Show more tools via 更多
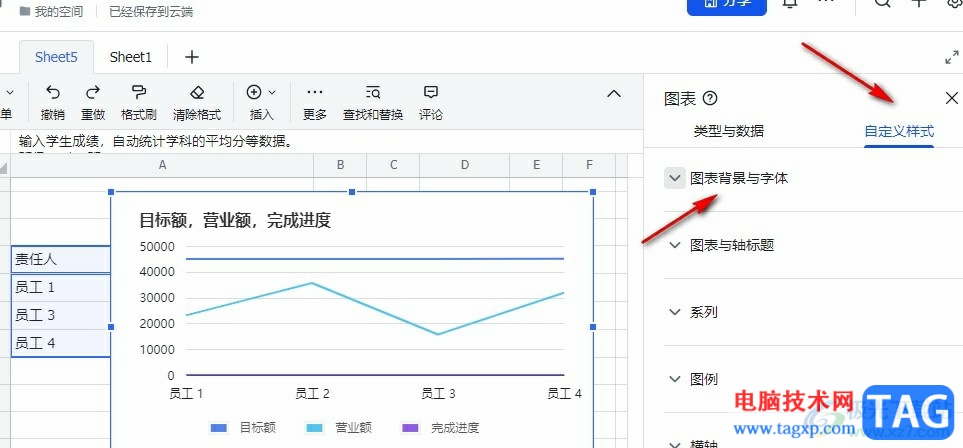Screen dimensions: 963x448 point(314,103)
